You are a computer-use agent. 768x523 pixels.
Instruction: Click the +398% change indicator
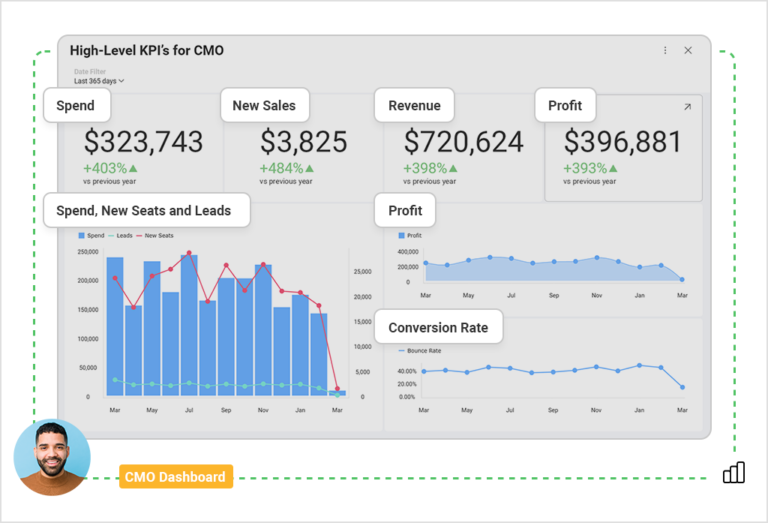pyautogui.click(x=430, y=168)
